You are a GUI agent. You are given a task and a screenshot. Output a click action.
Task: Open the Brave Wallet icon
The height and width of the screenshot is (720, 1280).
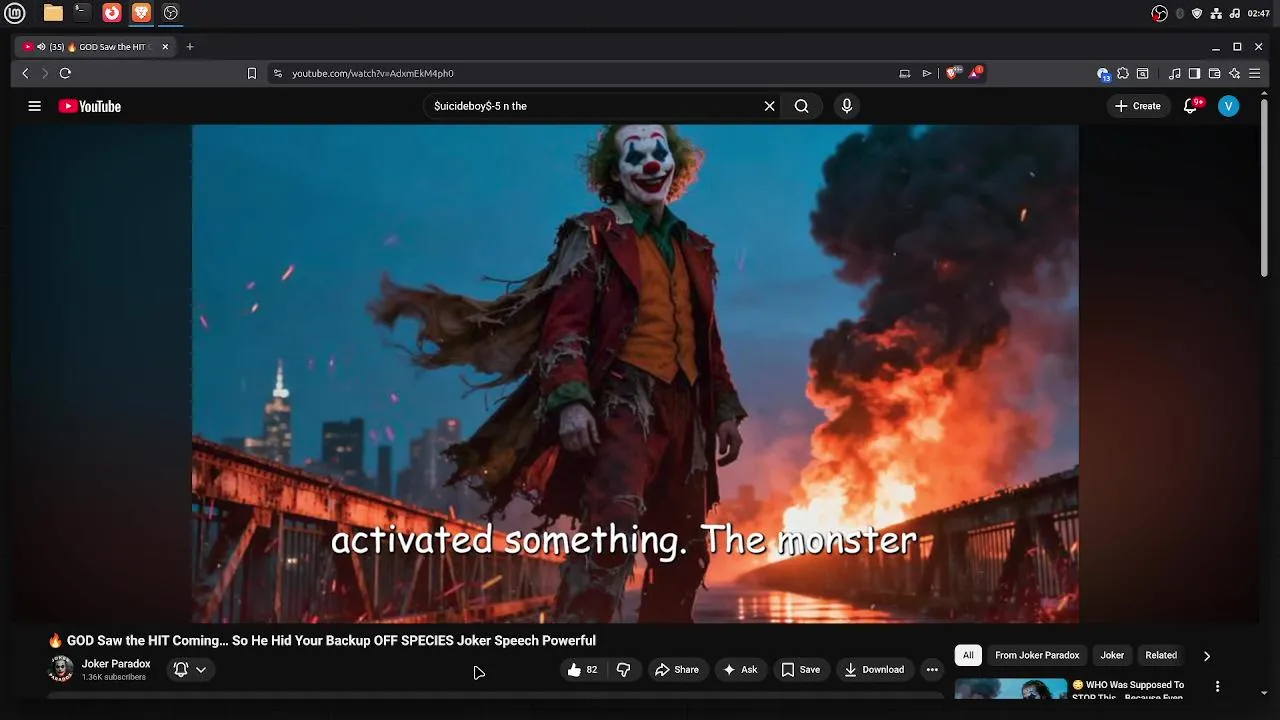click(1214, 73)
